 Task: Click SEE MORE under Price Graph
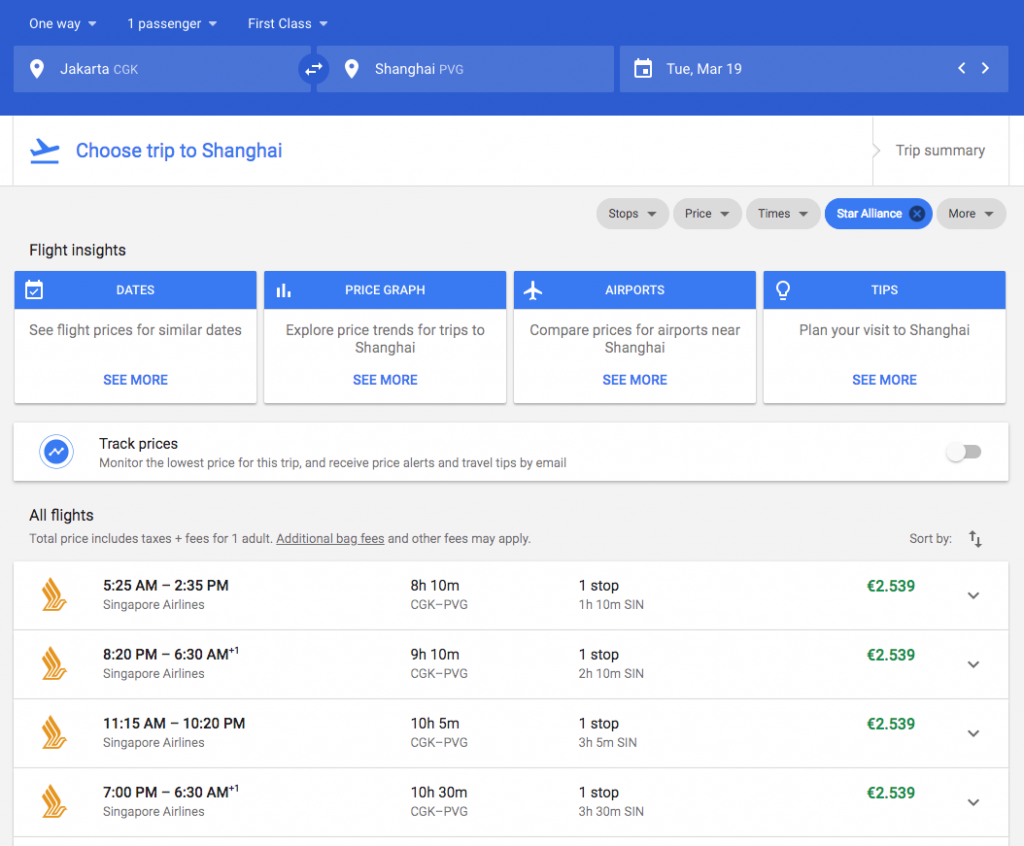[385, 380]
